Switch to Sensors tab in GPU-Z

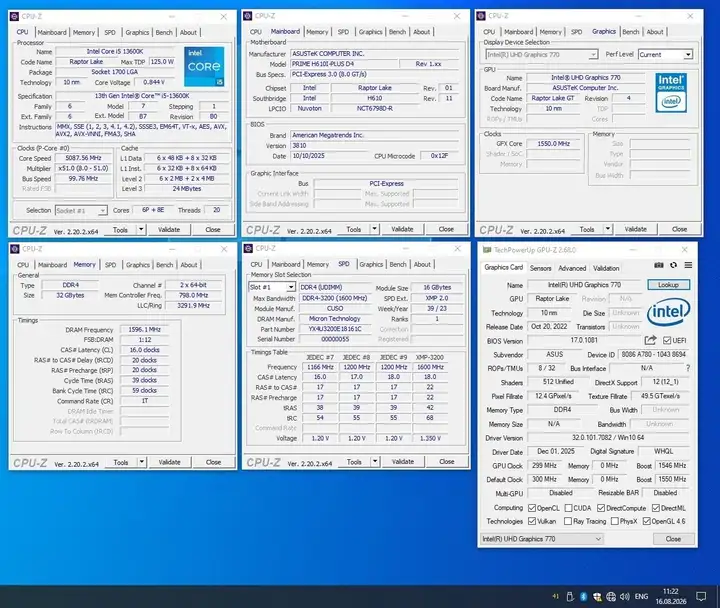[540, 268]
